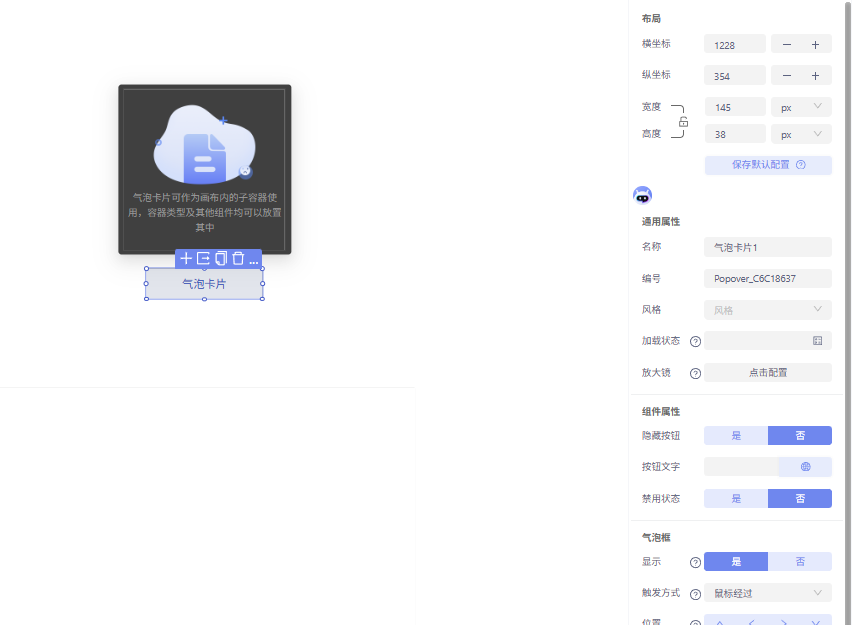Viewport: 852px width, 625px height.
Task: Set 隐藏按钮 to 否
Action: [x=800, y=435]
